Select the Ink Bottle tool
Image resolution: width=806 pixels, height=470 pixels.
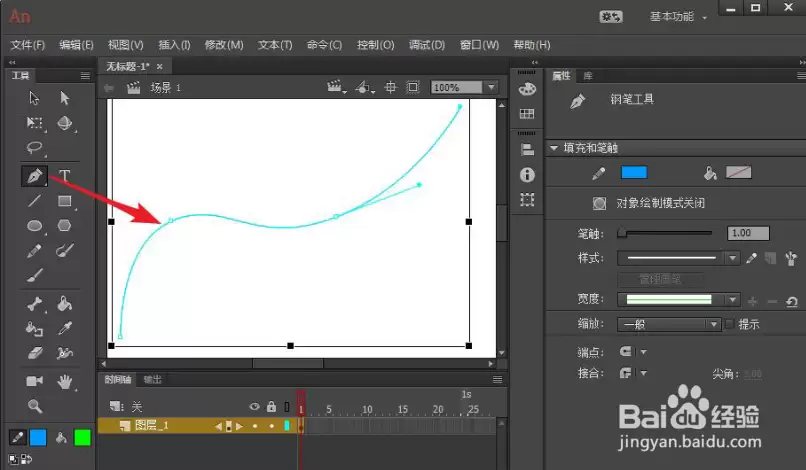pos(34,329)
